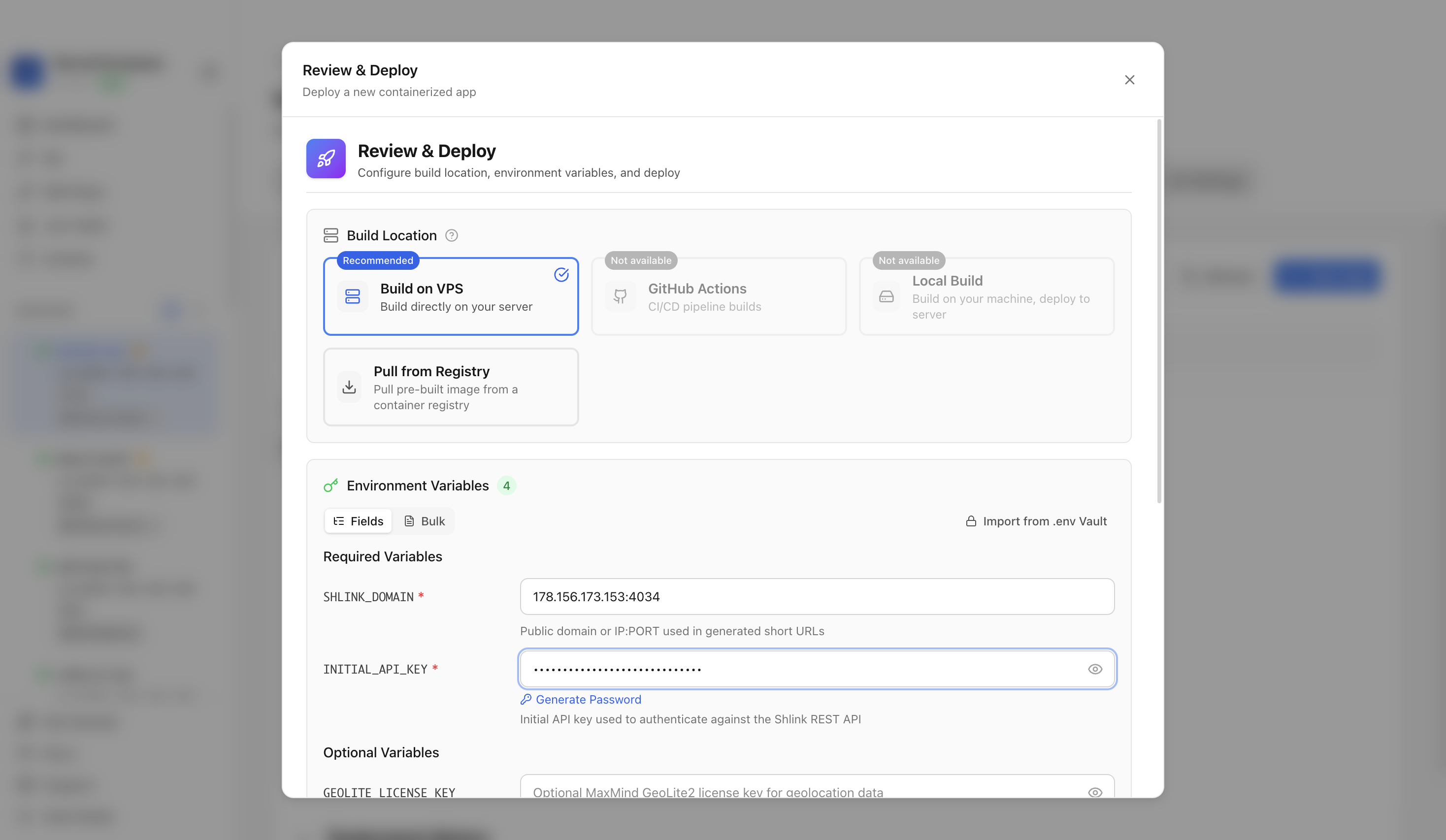Select the Local Build card
The image size is (1446, 840).
coord(987,296)
